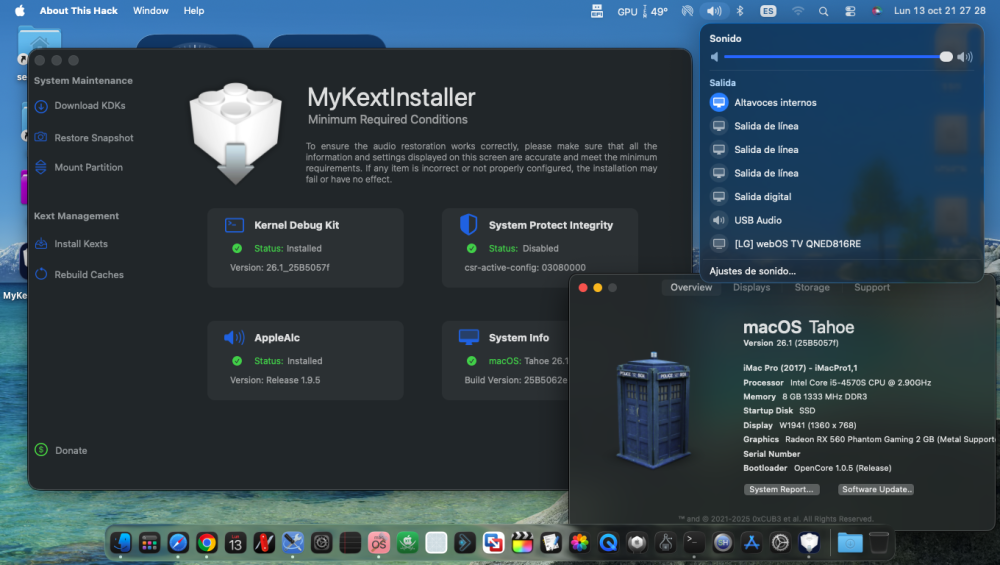The image size is (1000, 565).
Task: Select Salida digital output
Action: 841,196
